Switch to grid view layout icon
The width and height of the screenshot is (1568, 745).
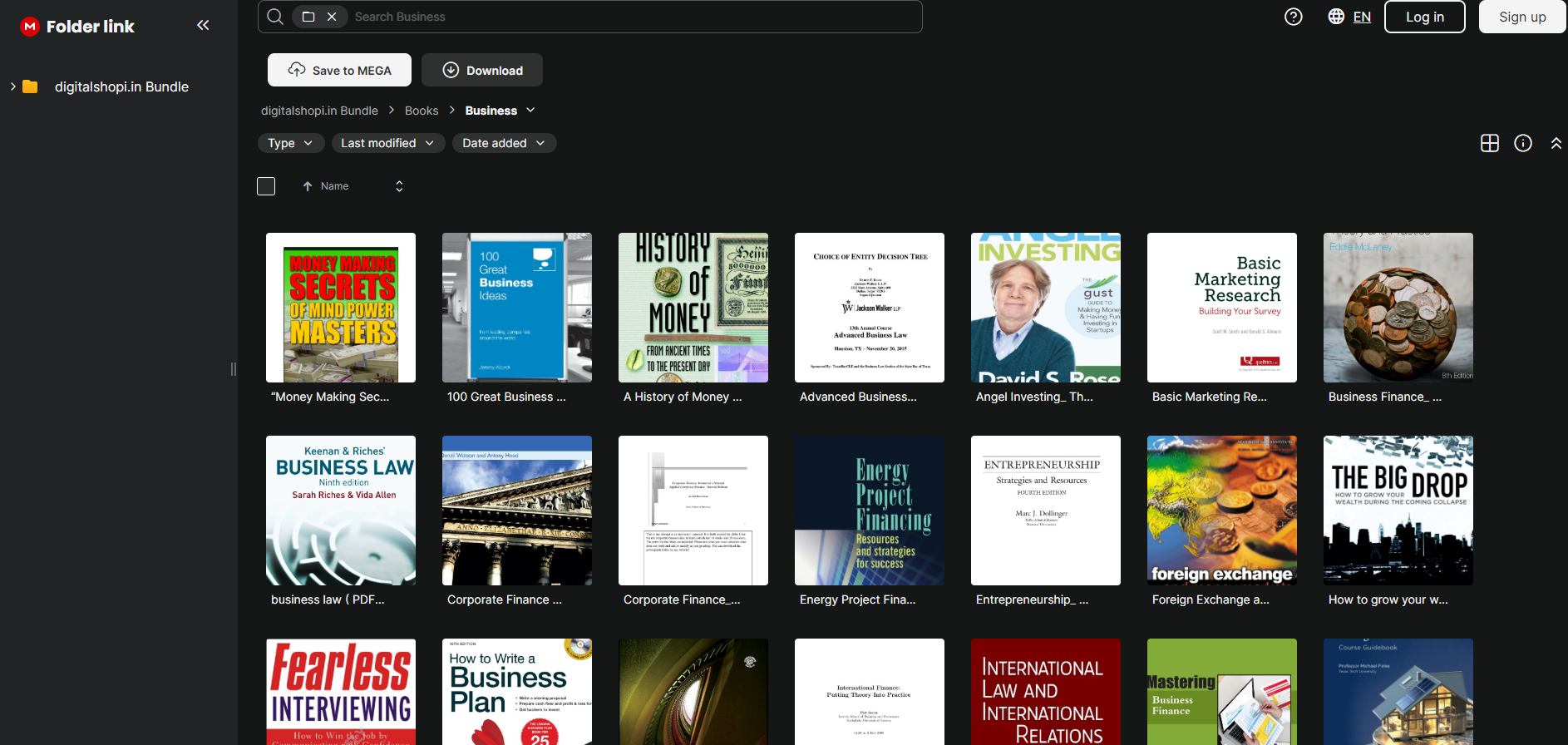coord(1490,143)
